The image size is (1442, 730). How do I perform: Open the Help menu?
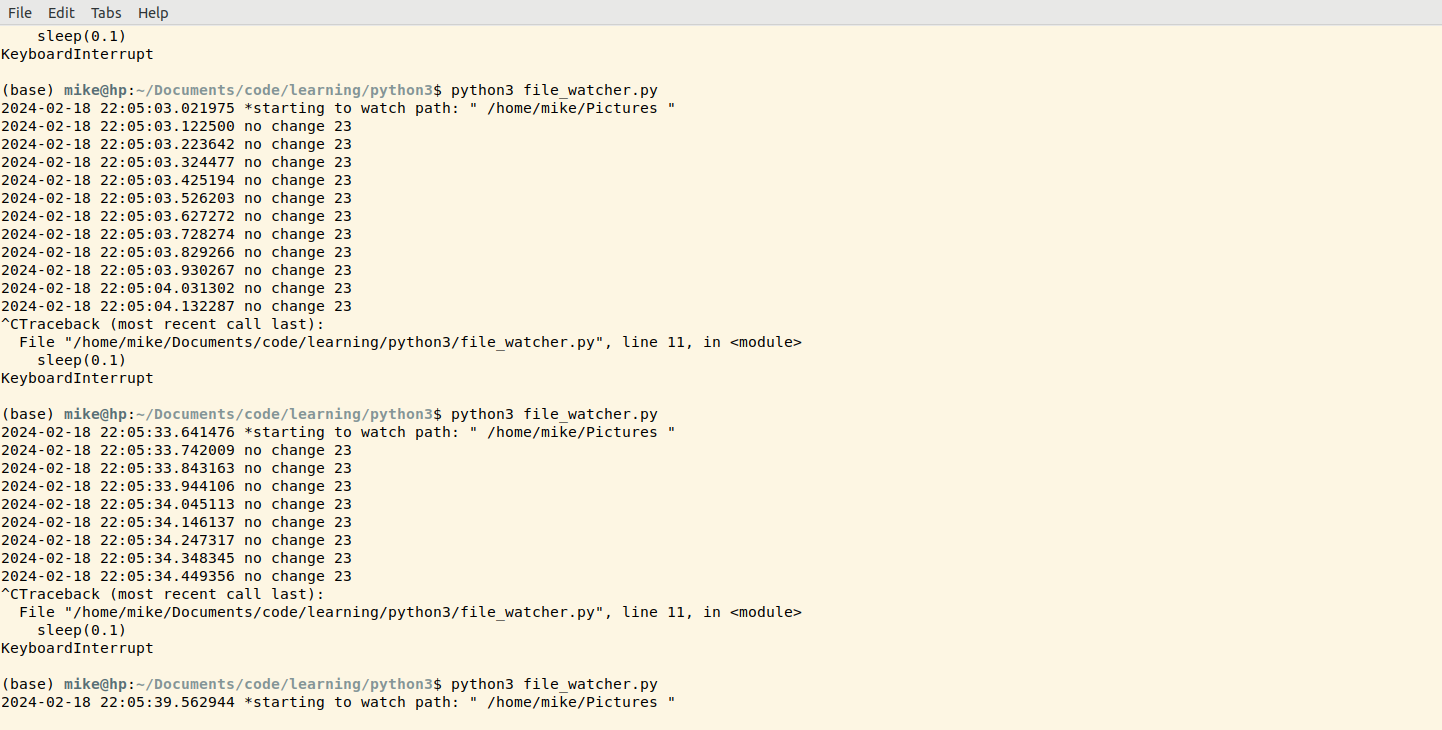click(x=152, y=13)
